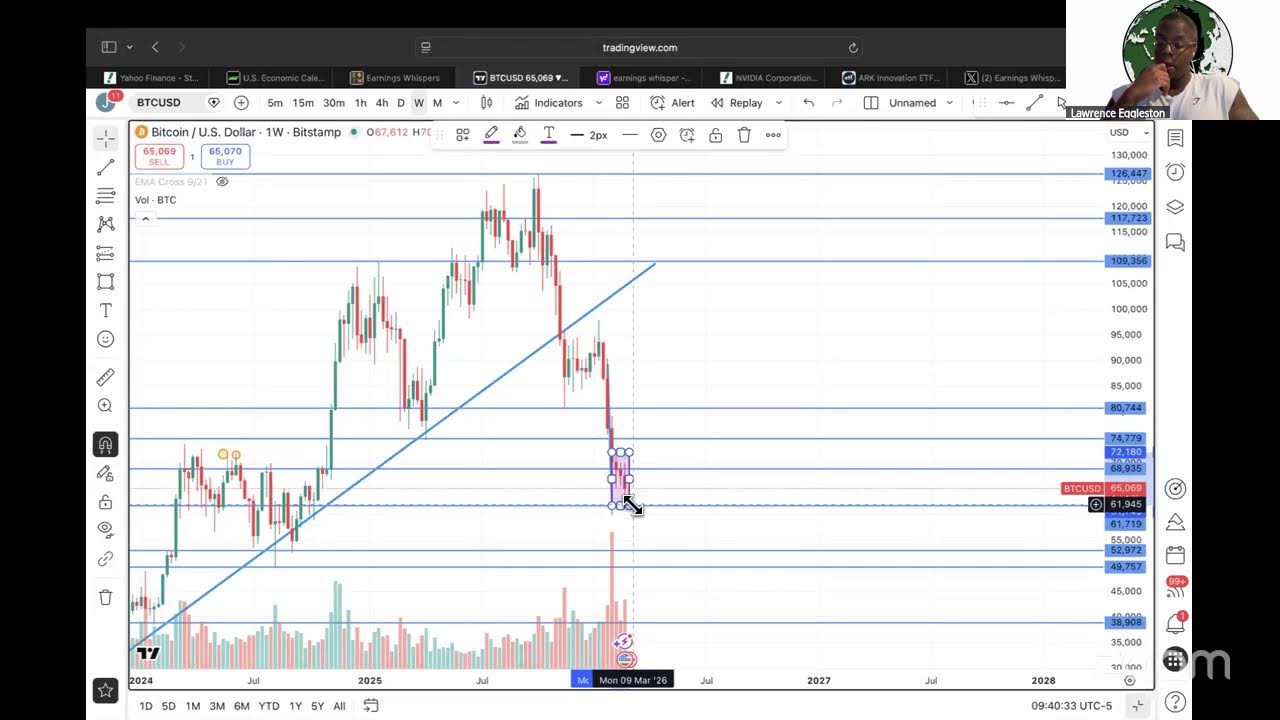The image size is (1280, 720).
Task: Show All data range
Action: click(x=339, y=706)
